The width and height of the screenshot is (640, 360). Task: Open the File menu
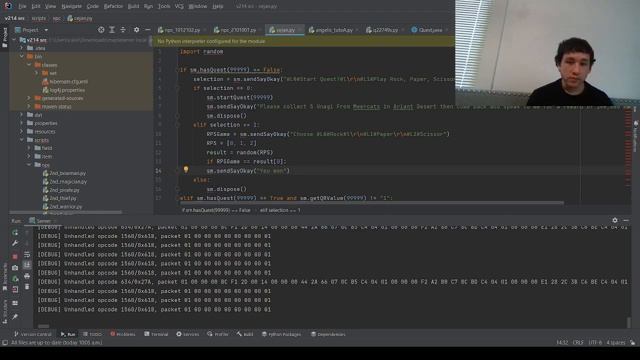[x=22, y=7]
